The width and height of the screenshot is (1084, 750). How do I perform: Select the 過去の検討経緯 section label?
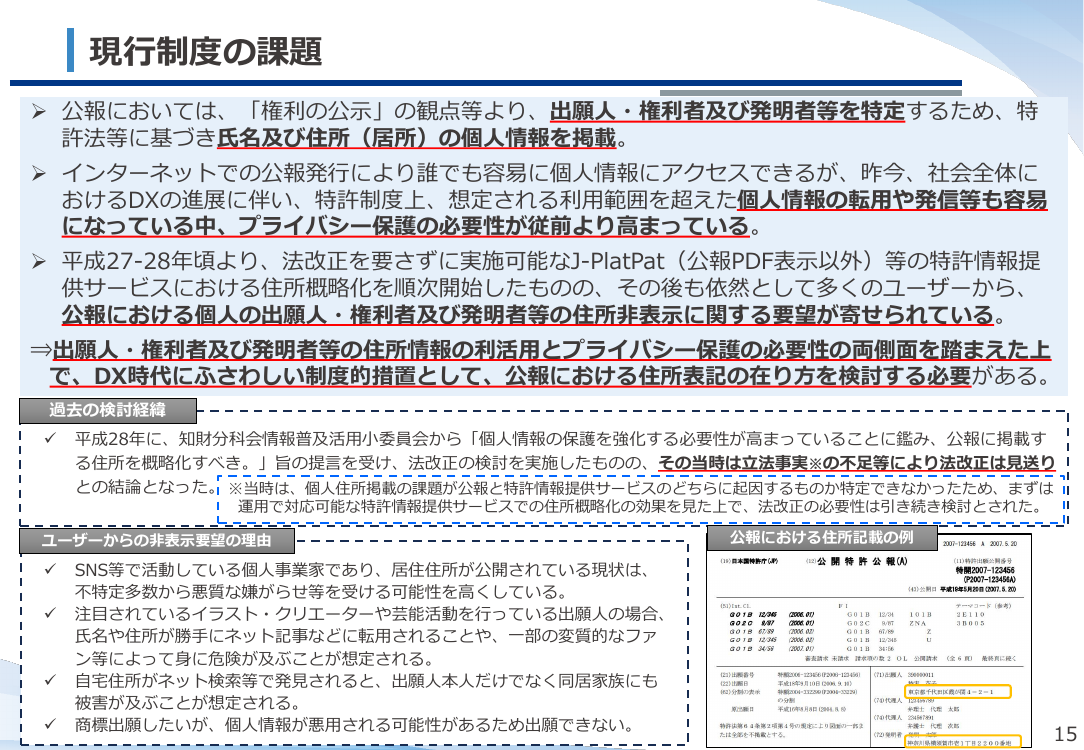point(108,411)
